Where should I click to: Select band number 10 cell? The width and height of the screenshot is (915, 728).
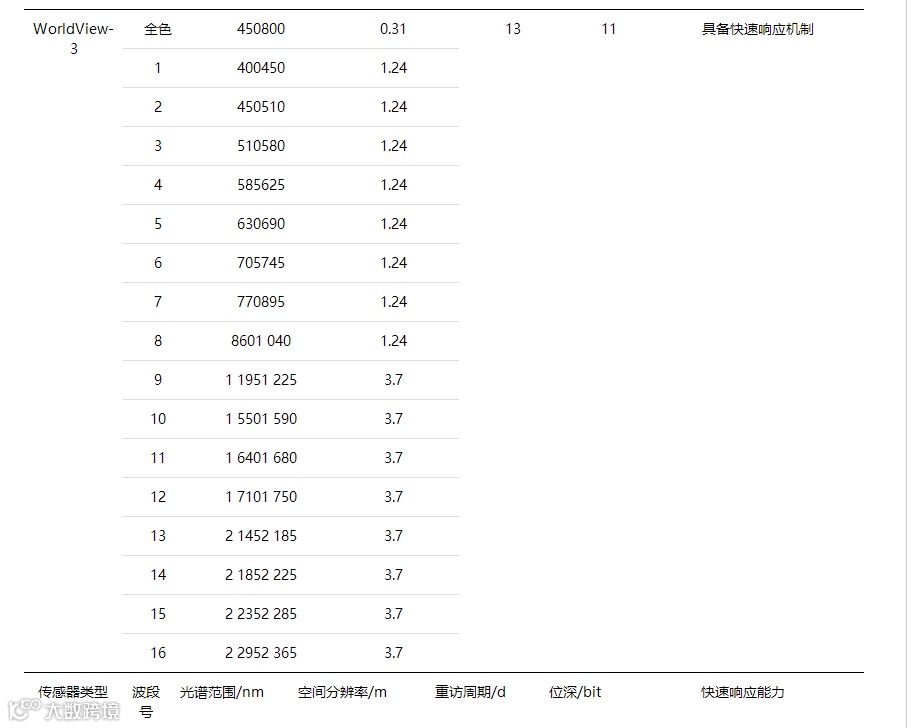tap(158, 419)
